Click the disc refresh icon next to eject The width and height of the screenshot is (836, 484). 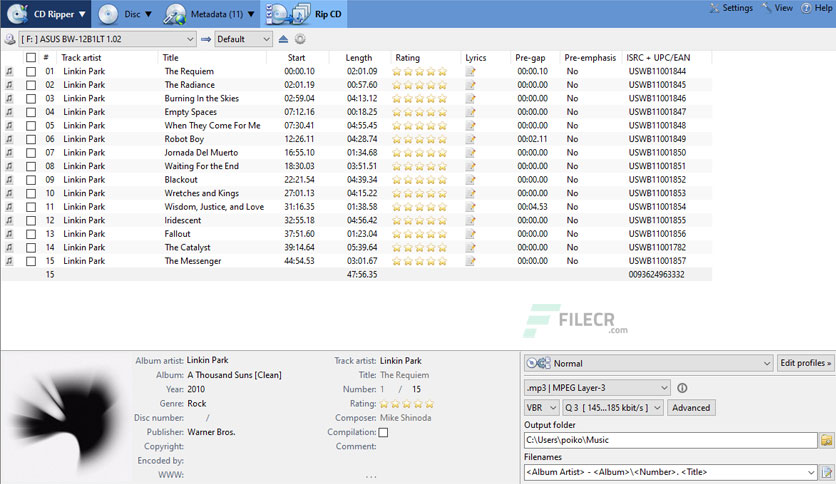click(x=300, y=39)
